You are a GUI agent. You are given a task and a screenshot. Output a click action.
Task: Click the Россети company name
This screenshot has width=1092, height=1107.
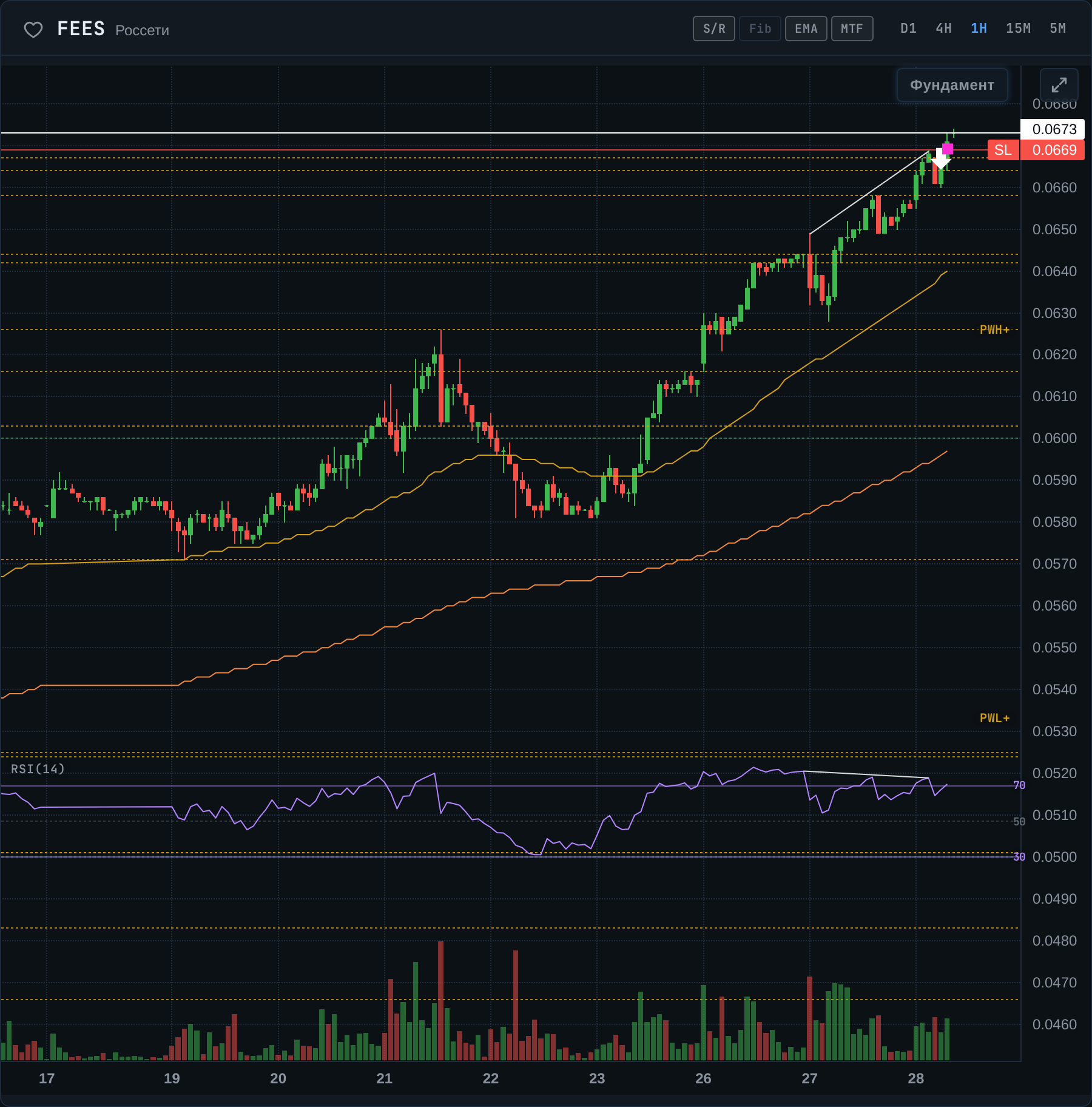click(x=142, y=30)
